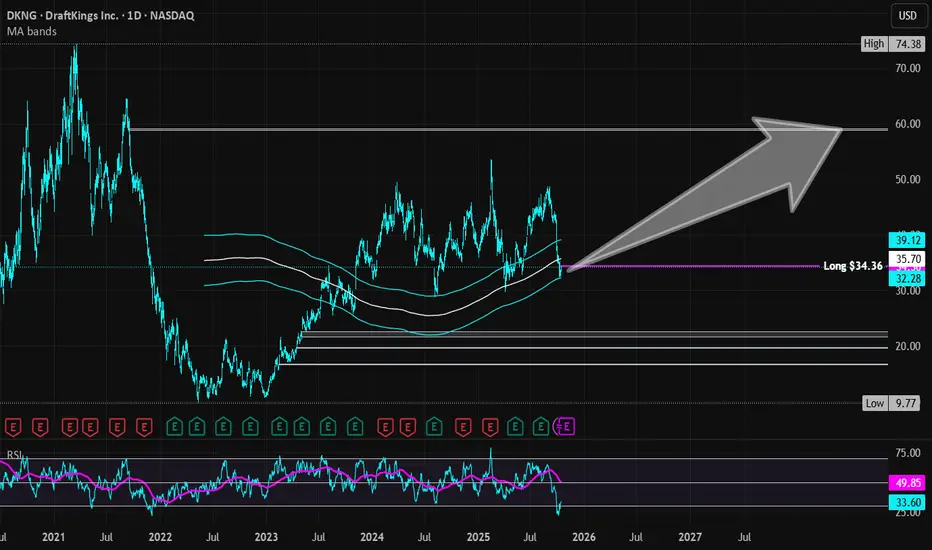Click the first green E marker after the six red ones
The width and height of the screenshot is (932, 550).
tap(174, 427)
